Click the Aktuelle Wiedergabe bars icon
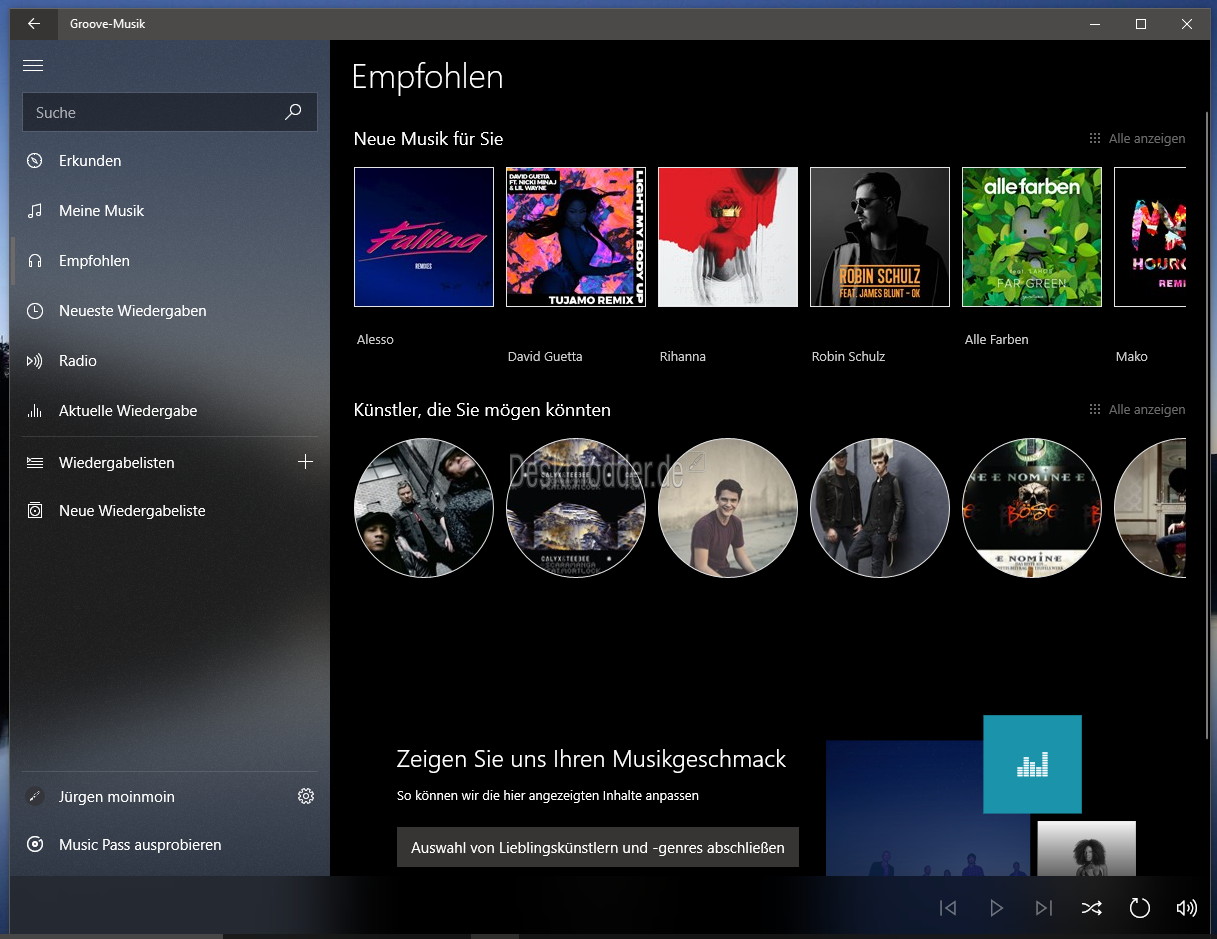The image size is (1217, 939). [35, 411]
